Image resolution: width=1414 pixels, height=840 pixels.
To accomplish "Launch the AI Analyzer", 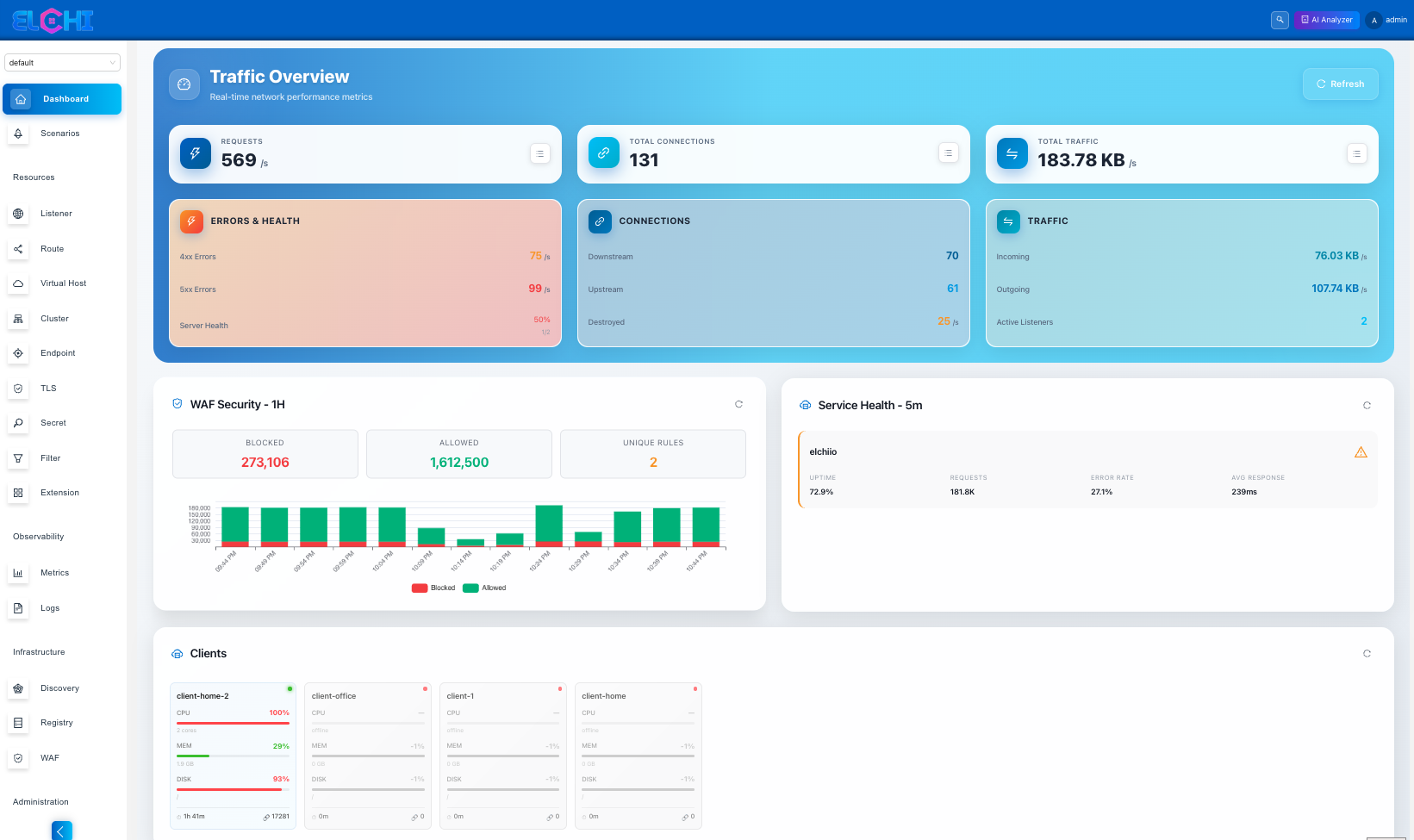I will coord(1326,19).
